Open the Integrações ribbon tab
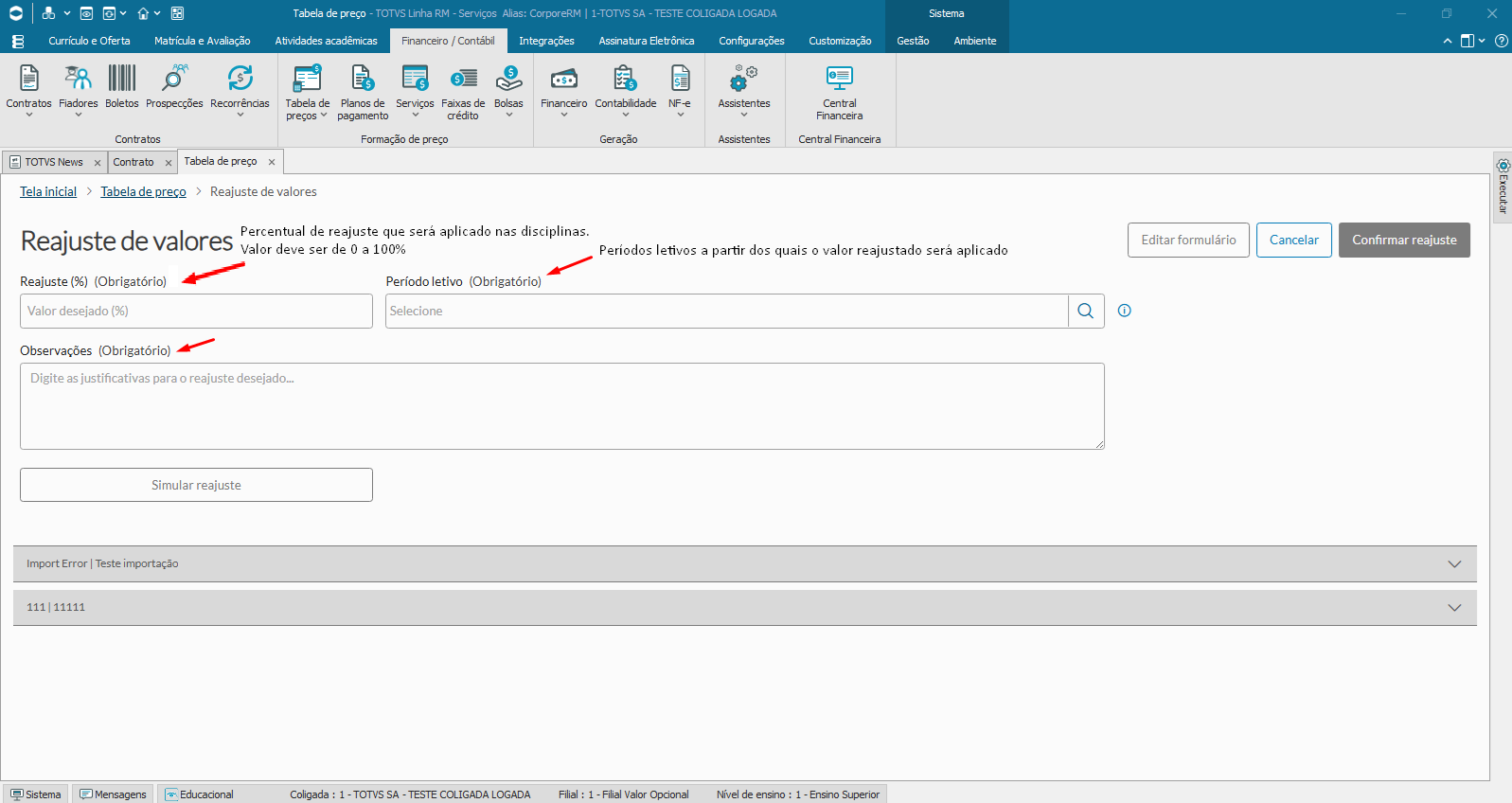Screen dimensions: 1512x803 click(547, 41)
